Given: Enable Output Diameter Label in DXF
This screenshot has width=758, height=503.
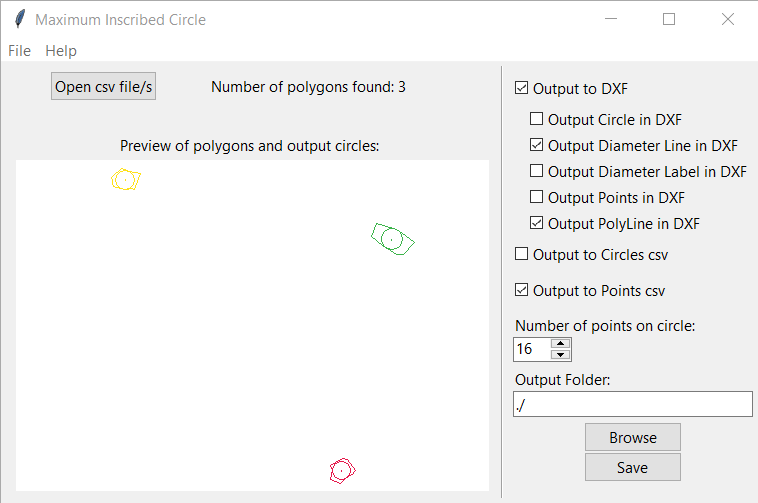Looking at the screenshot, I should click(x=536, y=171).
